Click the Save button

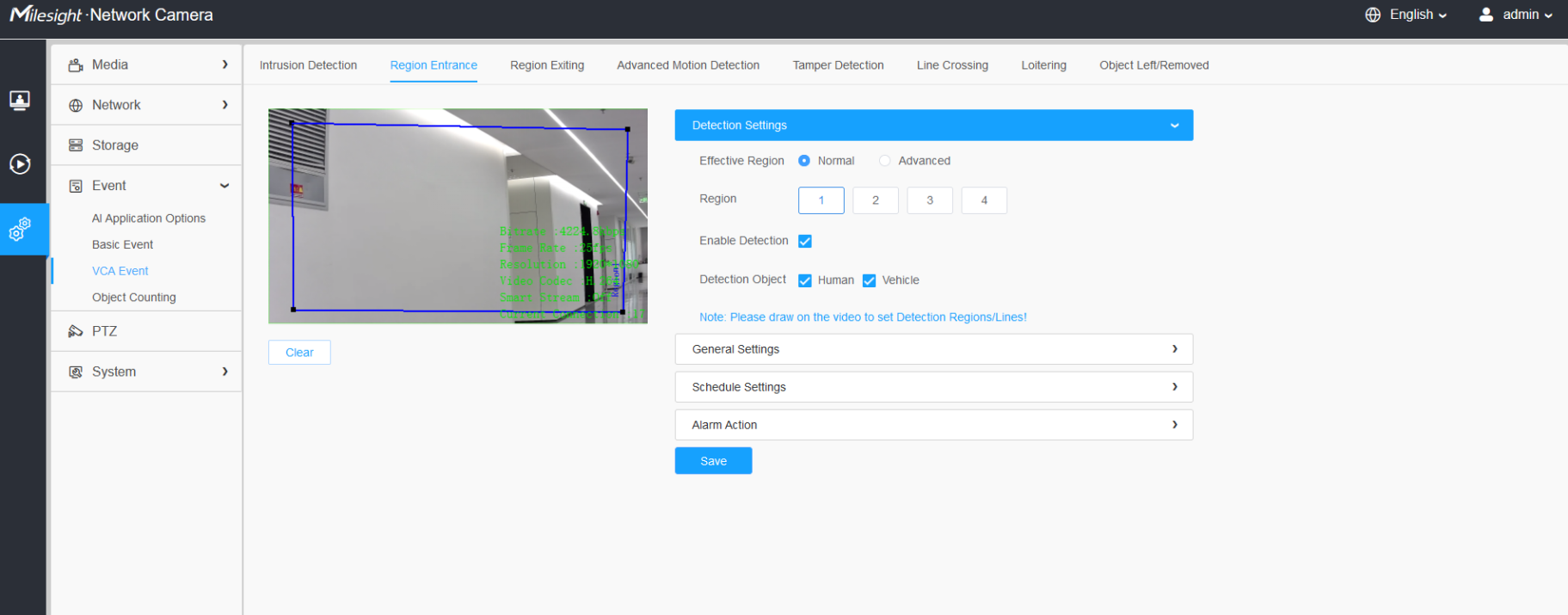point(714,461)
